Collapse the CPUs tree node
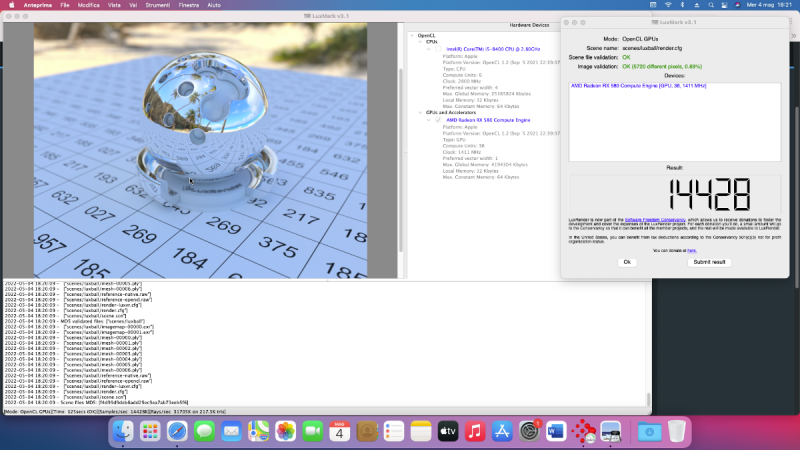 pos(420,42)
